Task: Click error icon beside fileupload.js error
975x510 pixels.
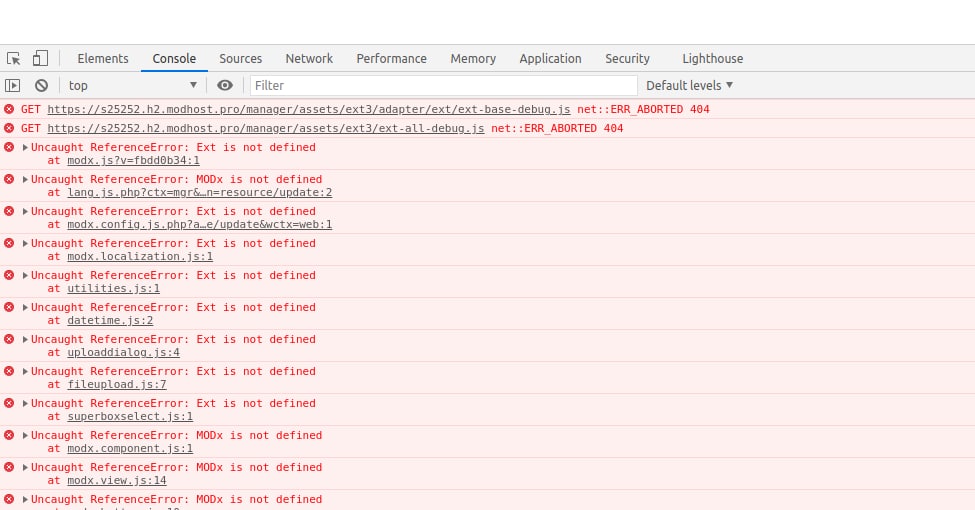Action: tap(9, 371)
